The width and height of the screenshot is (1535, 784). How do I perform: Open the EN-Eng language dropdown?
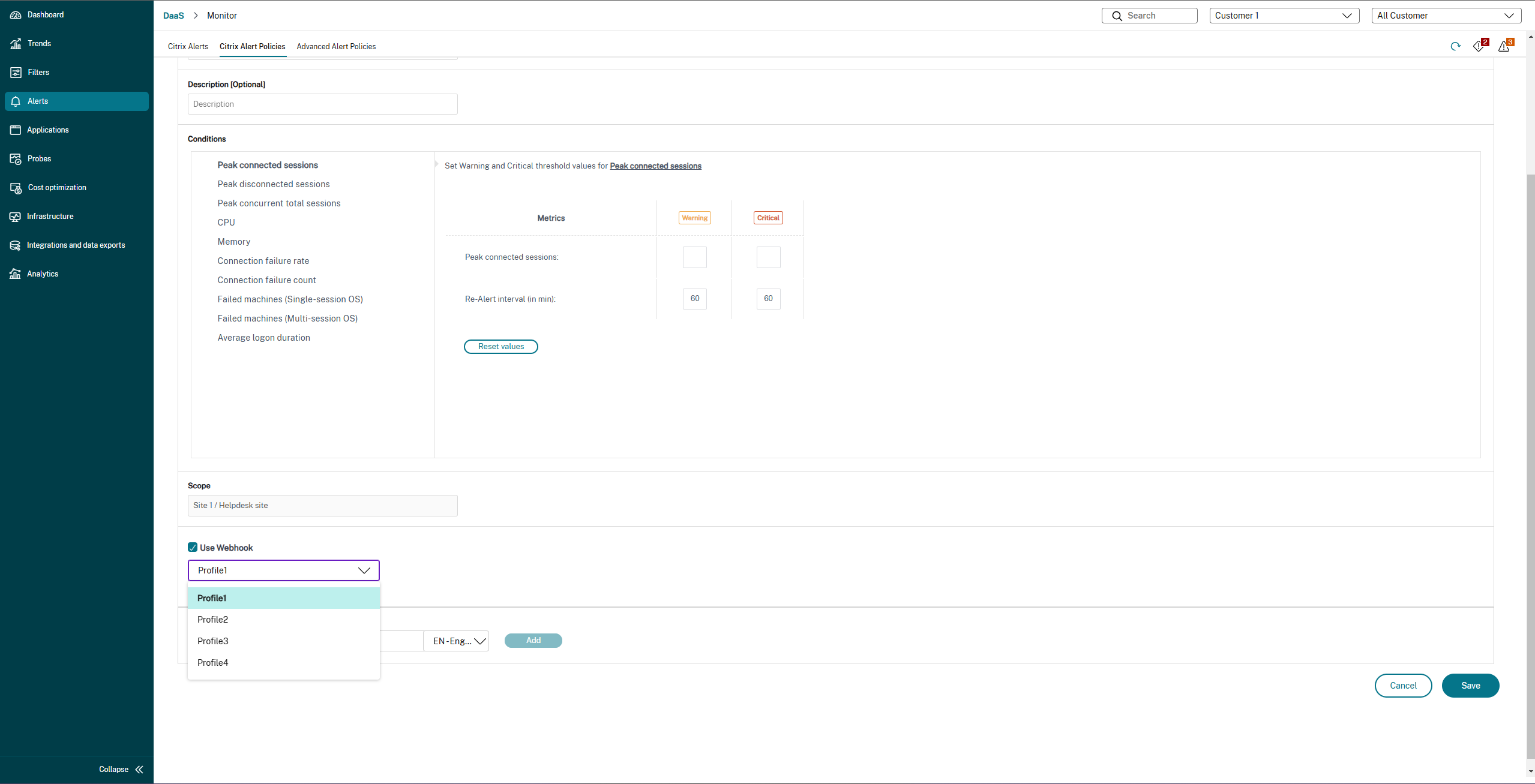(x=456, y=641)
